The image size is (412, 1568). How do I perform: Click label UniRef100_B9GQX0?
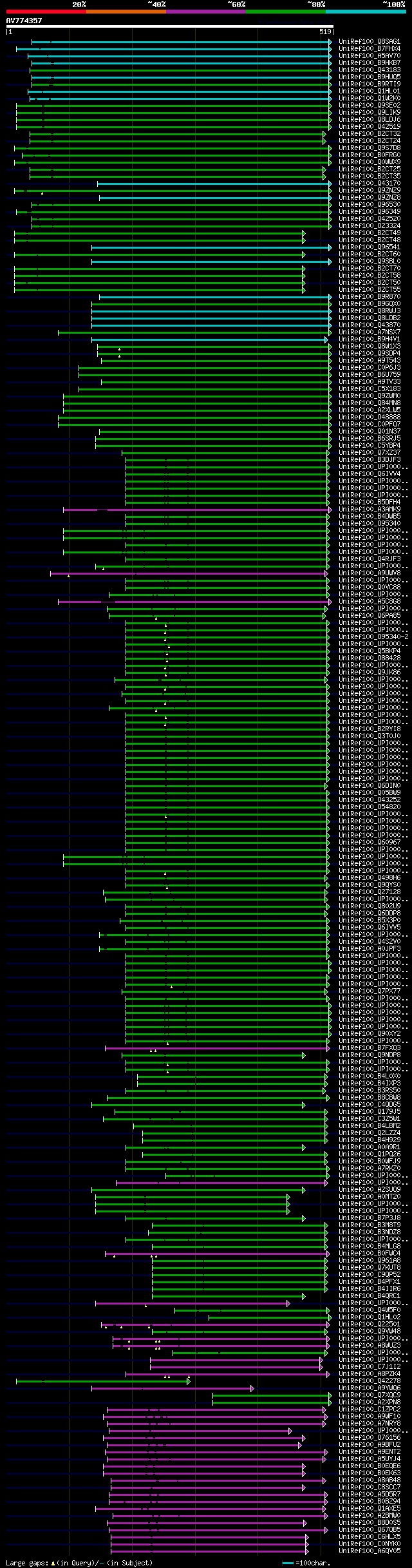370,304
